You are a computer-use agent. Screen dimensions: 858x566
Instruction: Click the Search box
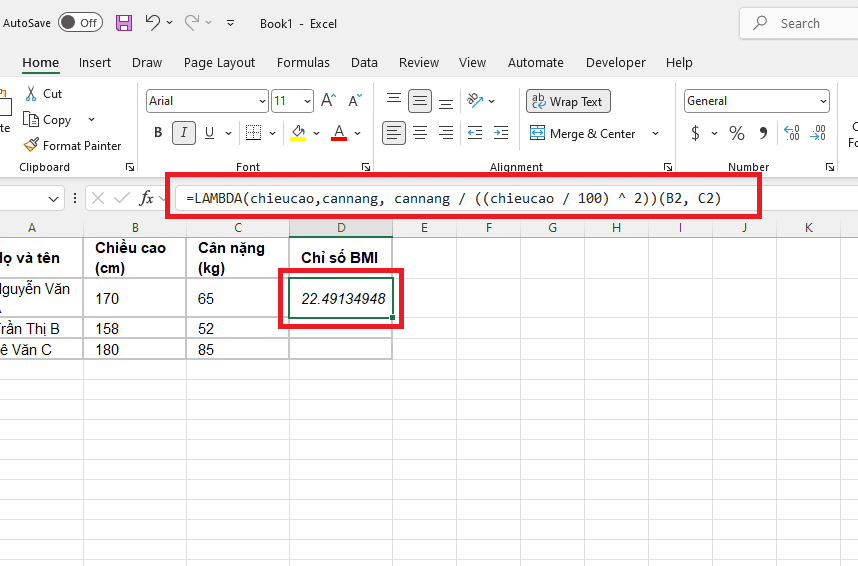(799, 24)
